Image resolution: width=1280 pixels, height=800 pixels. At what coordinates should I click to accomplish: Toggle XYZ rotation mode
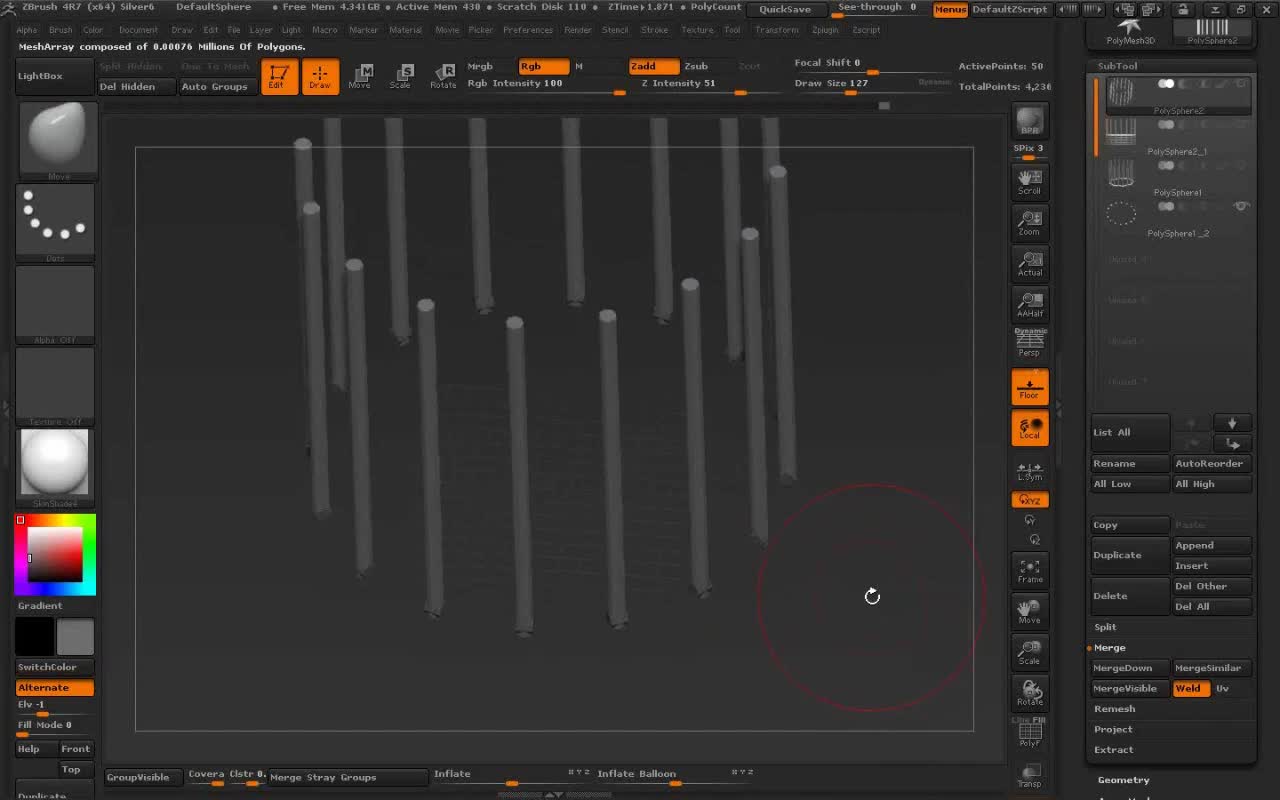pos(1030,499)
